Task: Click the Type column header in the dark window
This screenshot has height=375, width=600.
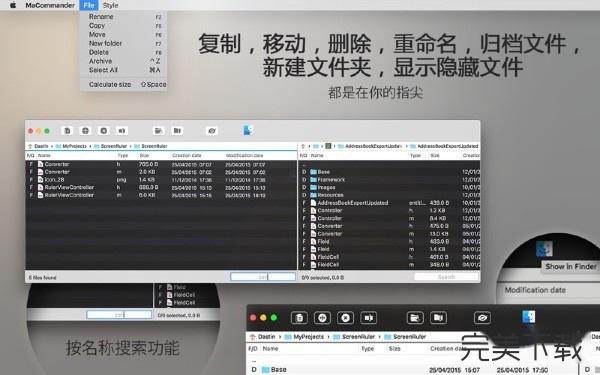Action: [367, 349]
